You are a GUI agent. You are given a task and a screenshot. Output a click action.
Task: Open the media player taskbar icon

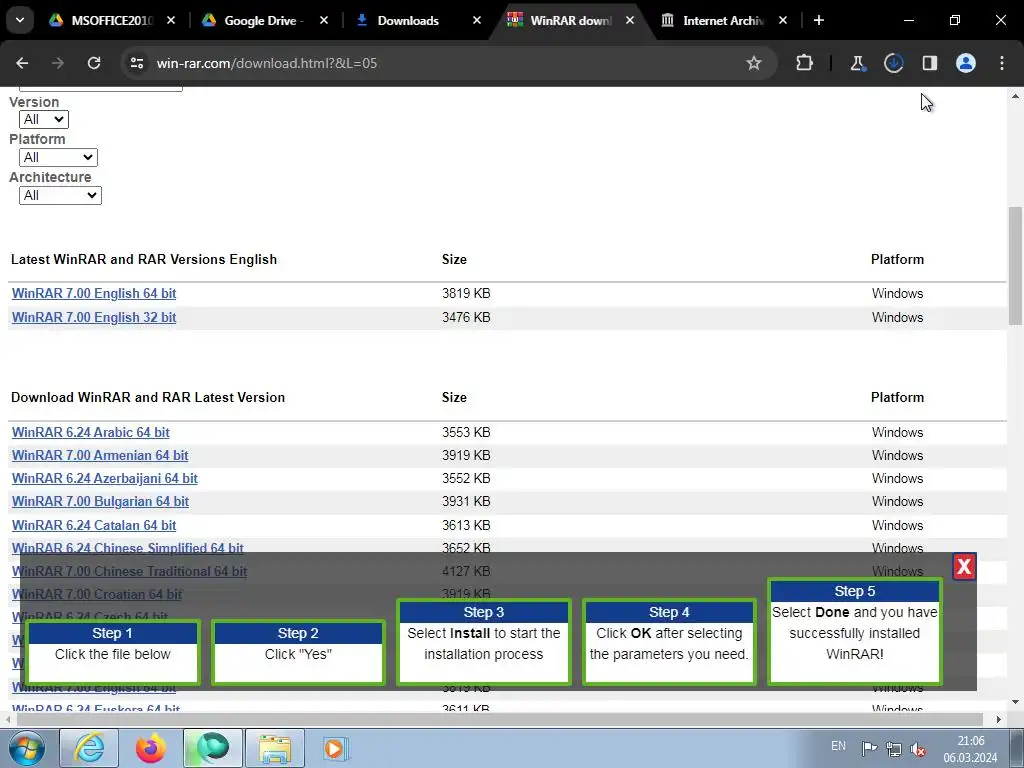pyautogui.click(x=336, y=748)
